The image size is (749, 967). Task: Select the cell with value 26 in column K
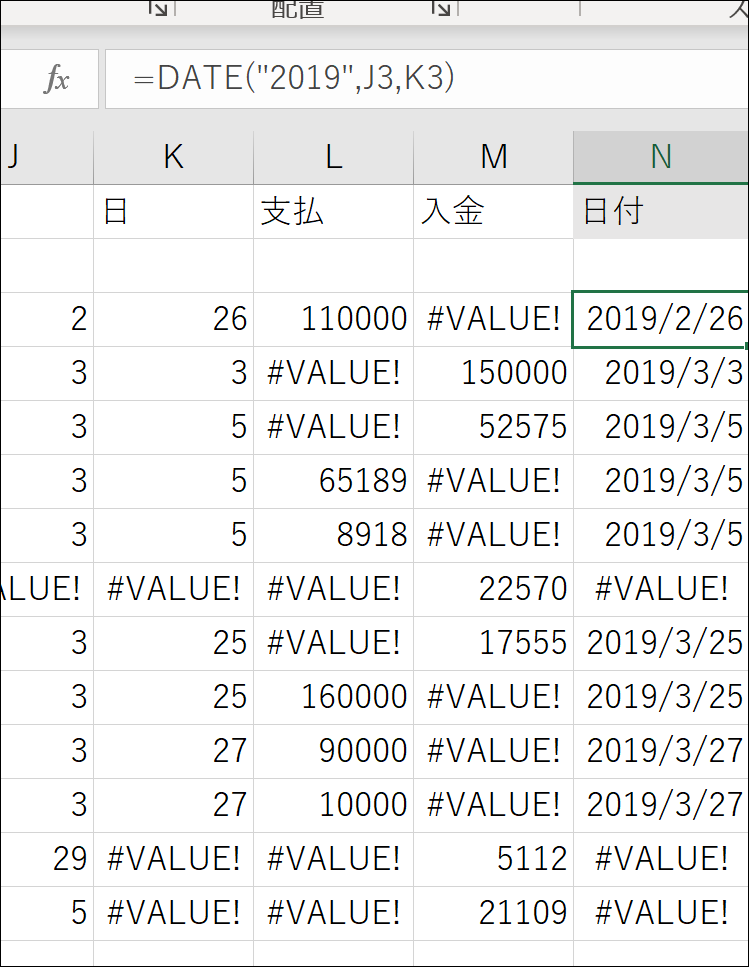pyautogui.click(x=173, y=319)
